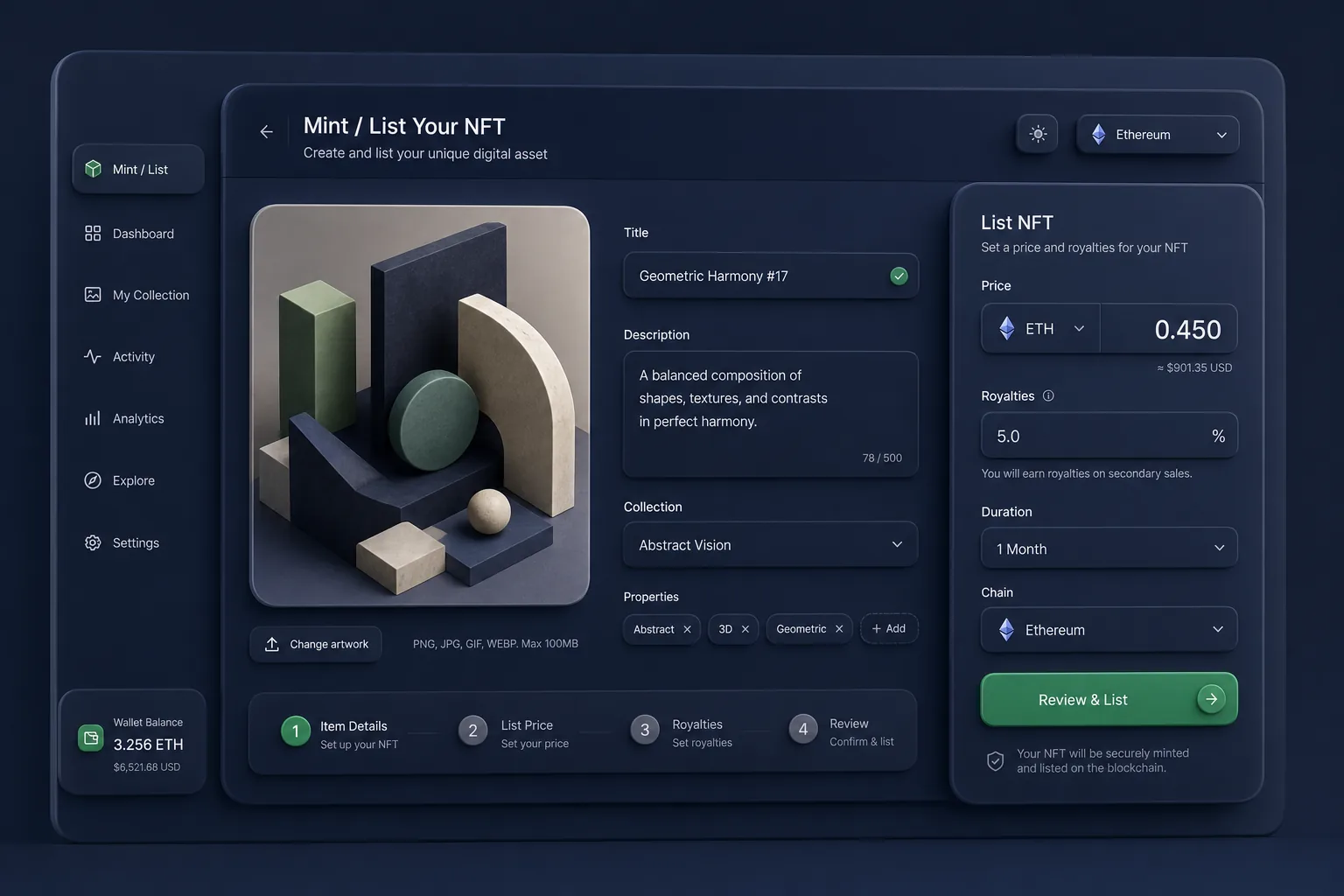Open the 1 Month duration dropdown
This screenshot has height=896, width=1344.
pyautogui.click(x=1109, y=549)
